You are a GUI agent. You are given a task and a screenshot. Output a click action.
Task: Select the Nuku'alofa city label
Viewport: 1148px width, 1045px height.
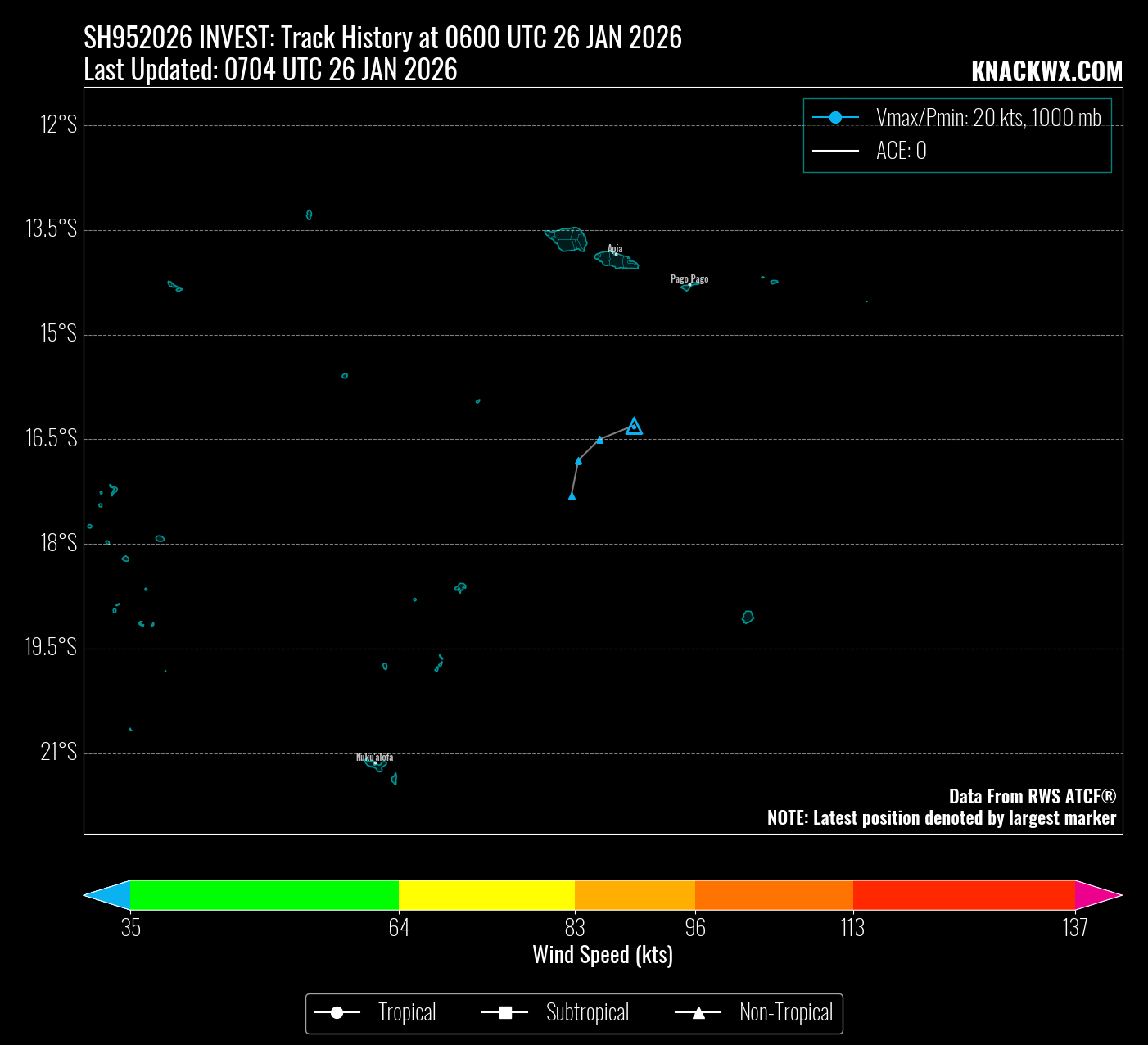tap(374, 757)
